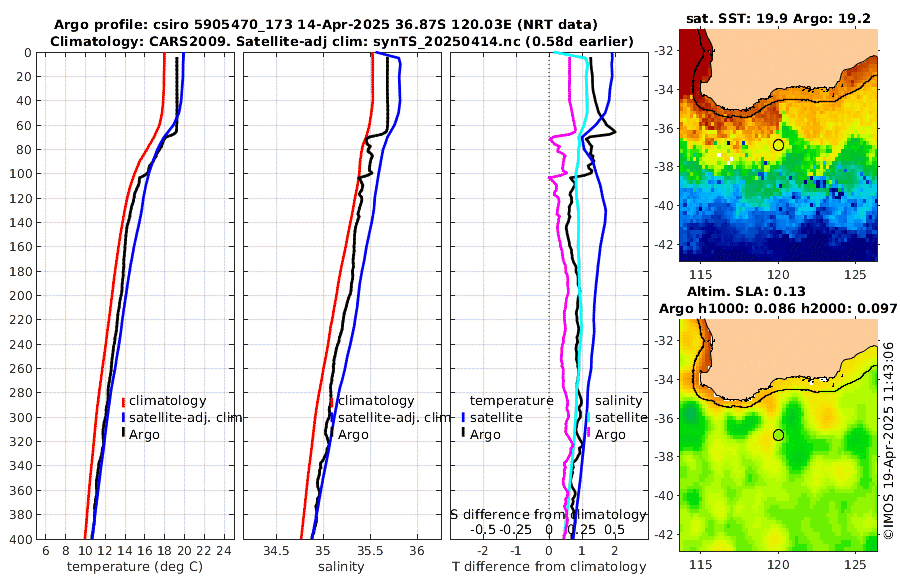Click depth tick label 100
Screen dimensions: 900x580
[21, 173]
